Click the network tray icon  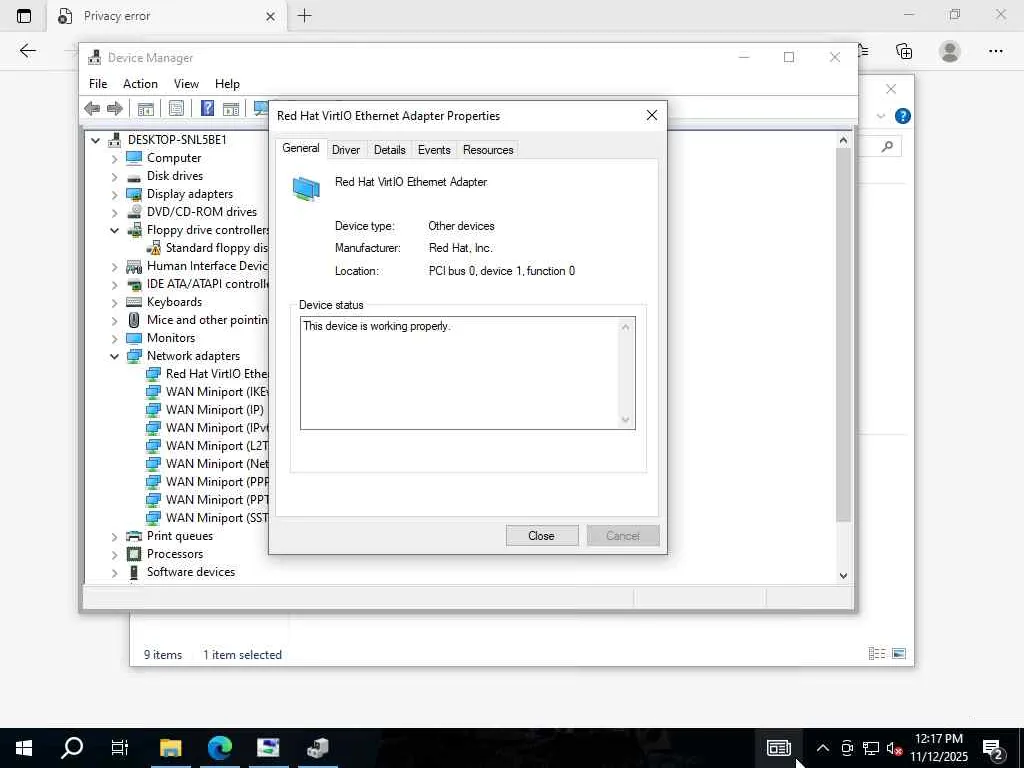coord(871,748)
